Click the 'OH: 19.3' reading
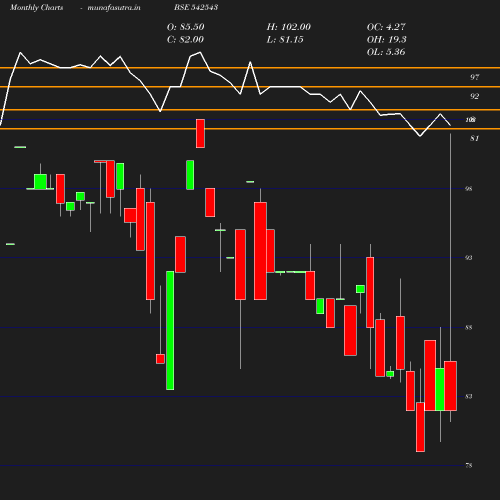Screen dimensions: 500x500 click(x=386, y=39)
